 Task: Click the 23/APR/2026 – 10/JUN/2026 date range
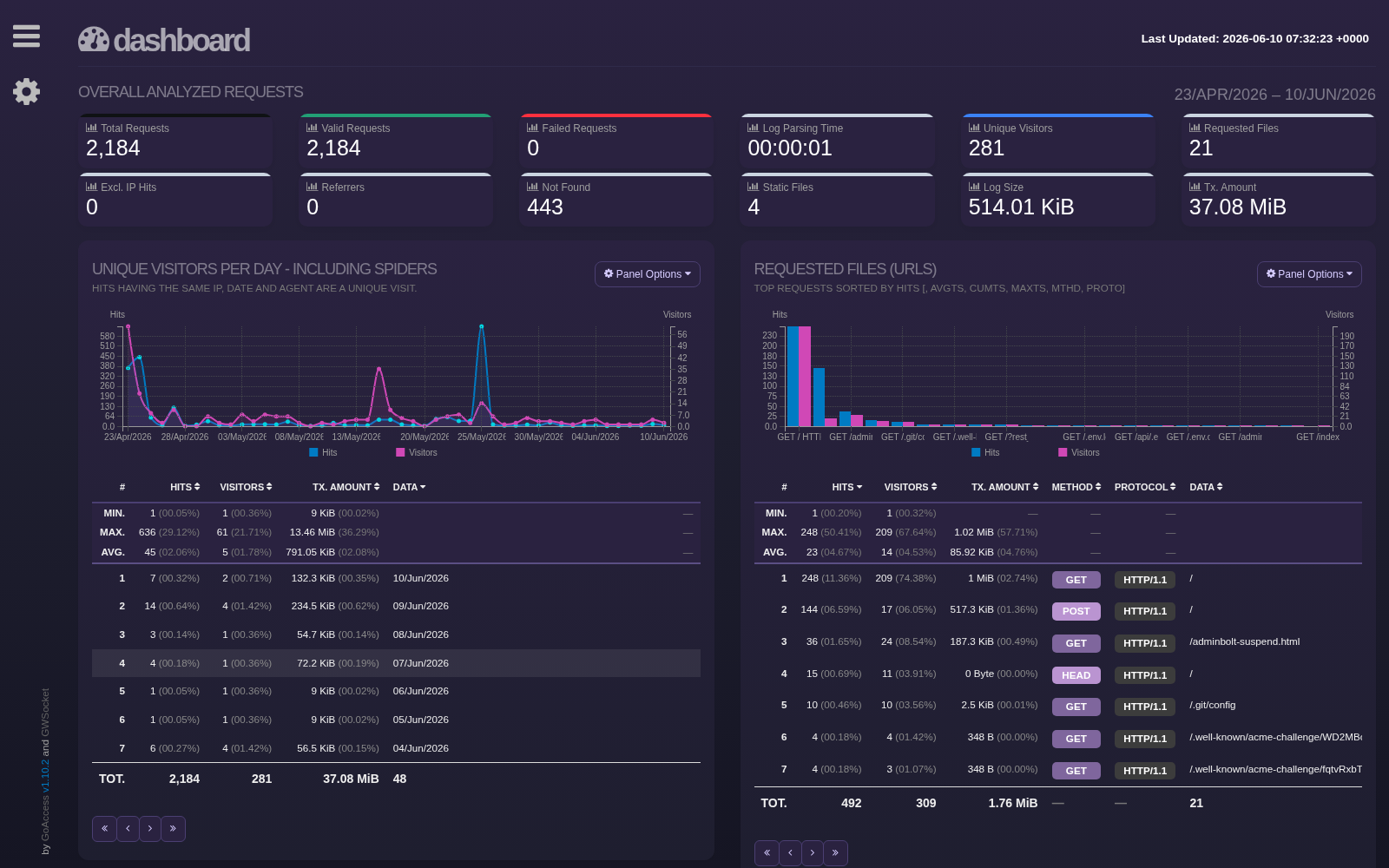tap(1275, 94)
